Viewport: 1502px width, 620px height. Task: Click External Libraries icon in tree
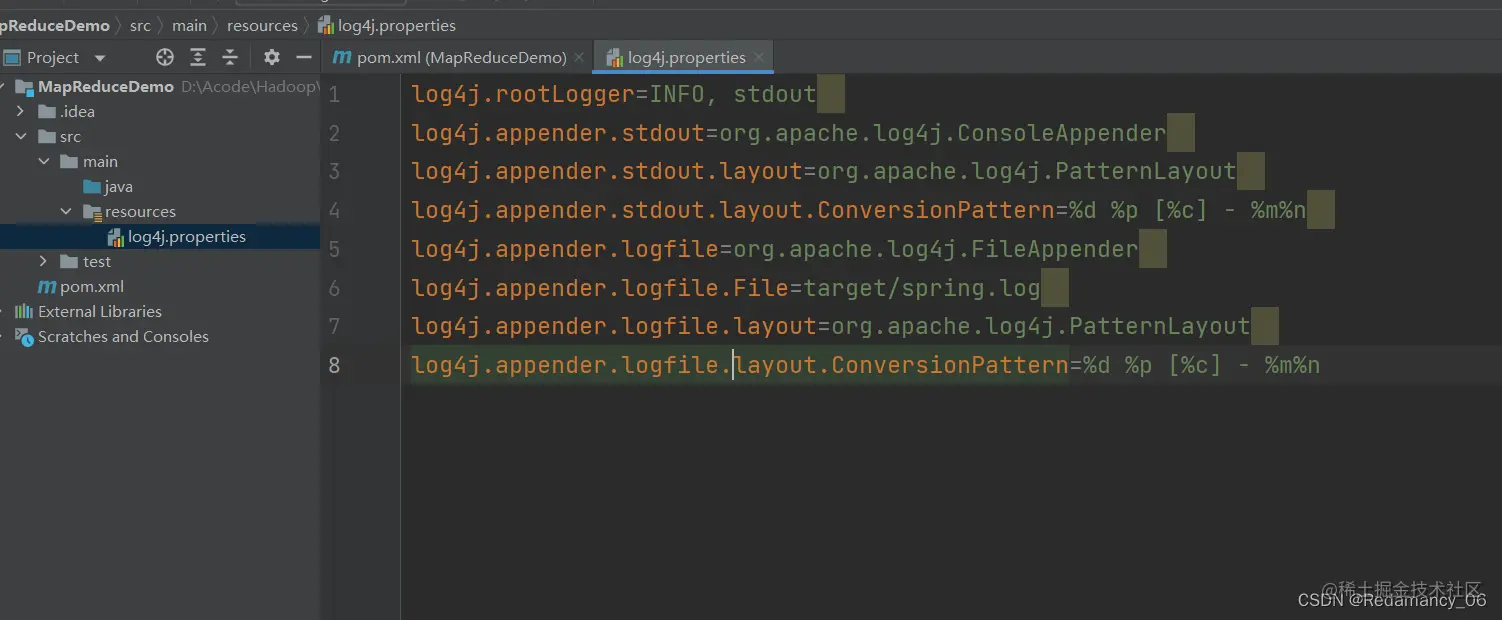click(24, 311)
